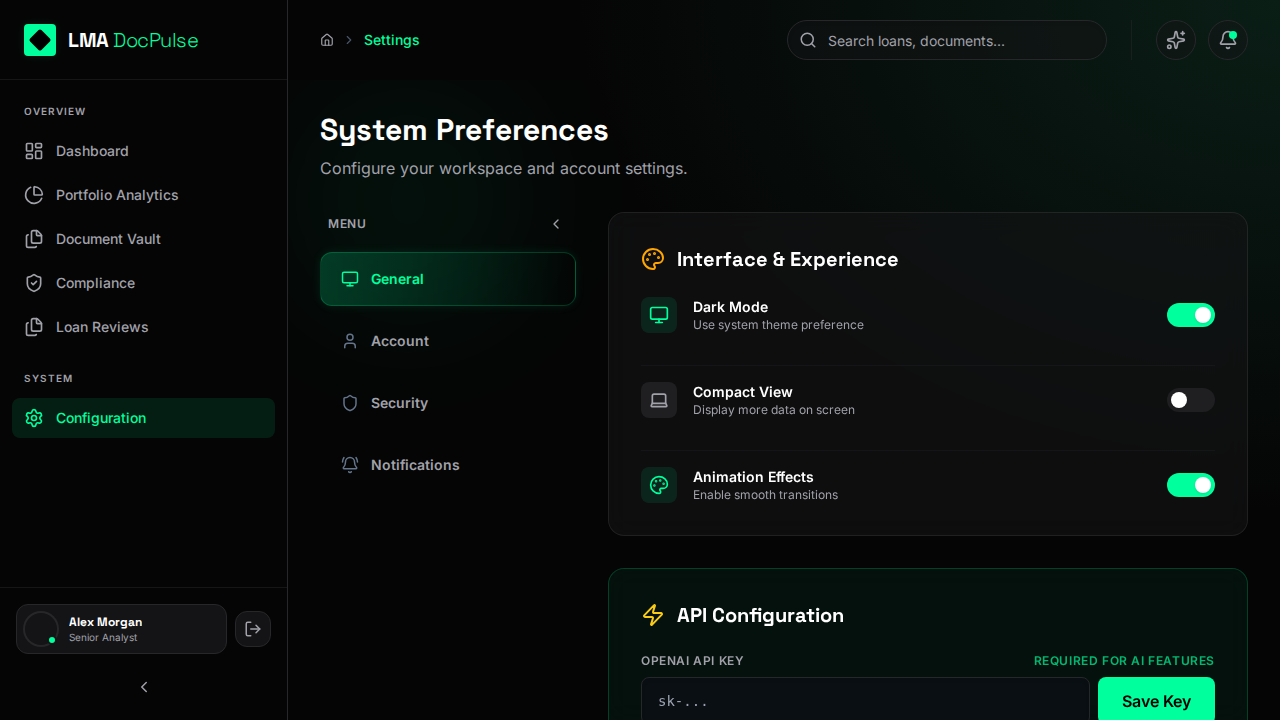Open the AI sparkles assistant icon

1176,40
